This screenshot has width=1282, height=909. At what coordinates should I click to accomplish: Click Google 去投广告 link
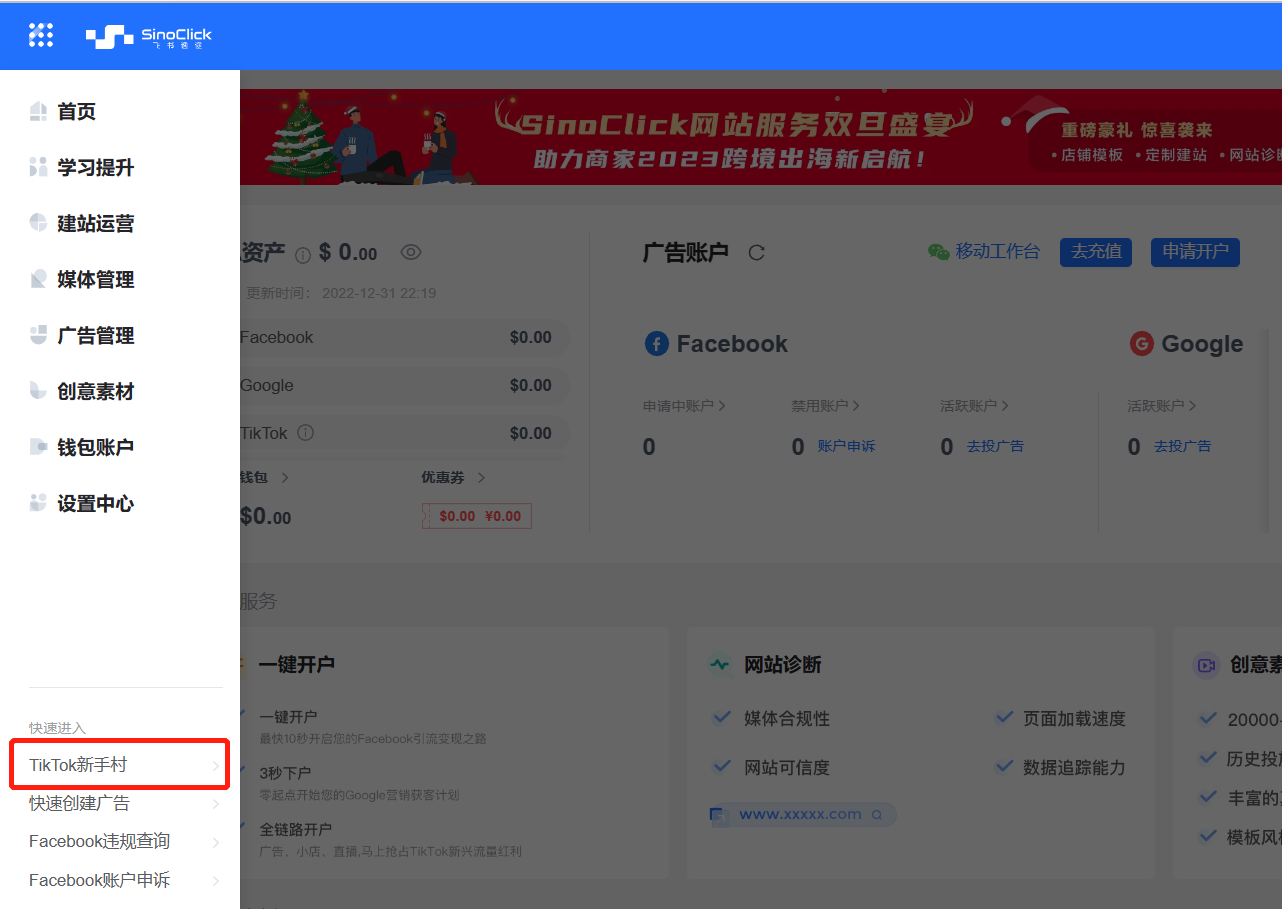1182,446
